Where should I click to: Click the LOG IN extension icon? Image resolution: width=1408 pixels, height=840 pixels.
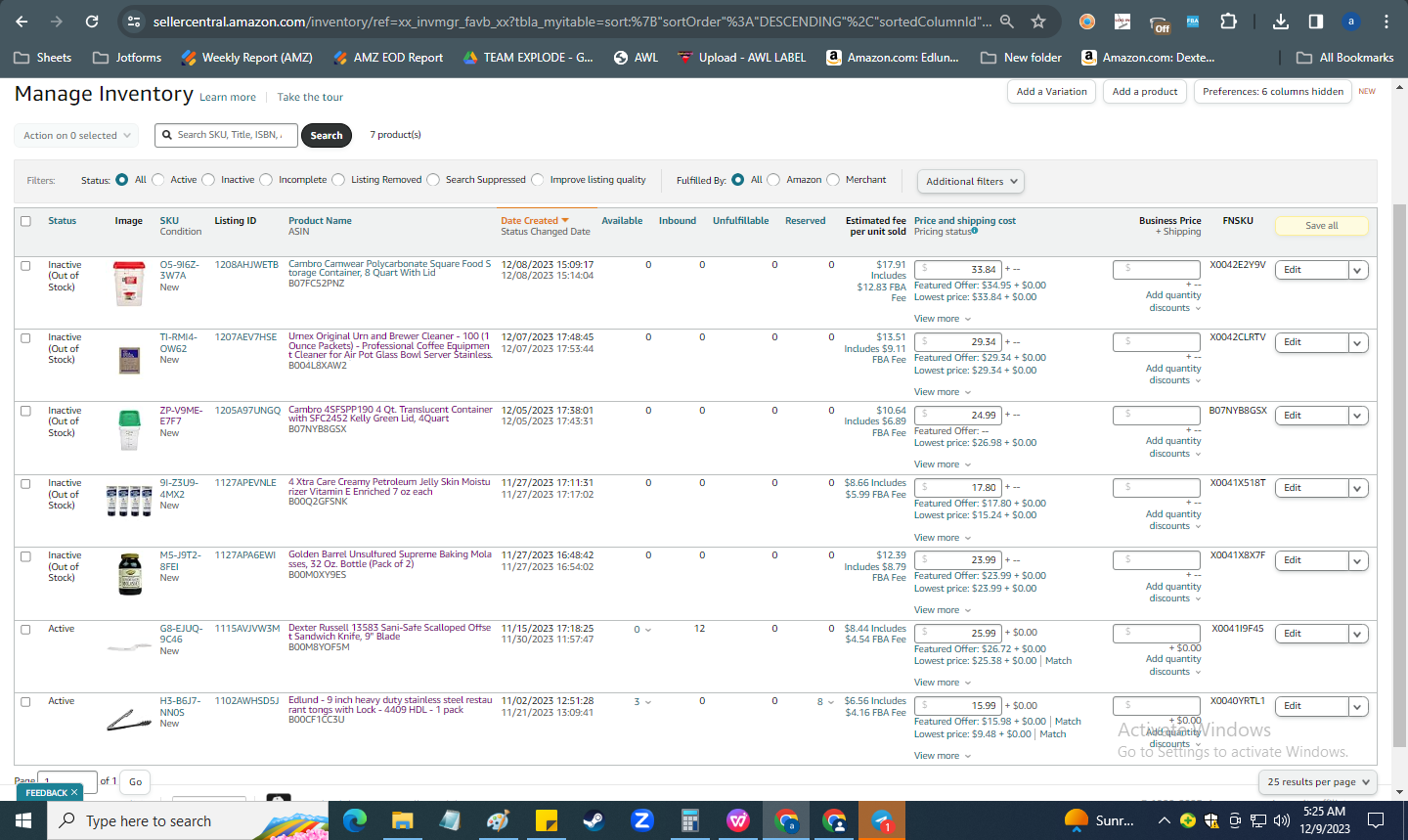pos(1122,21)
